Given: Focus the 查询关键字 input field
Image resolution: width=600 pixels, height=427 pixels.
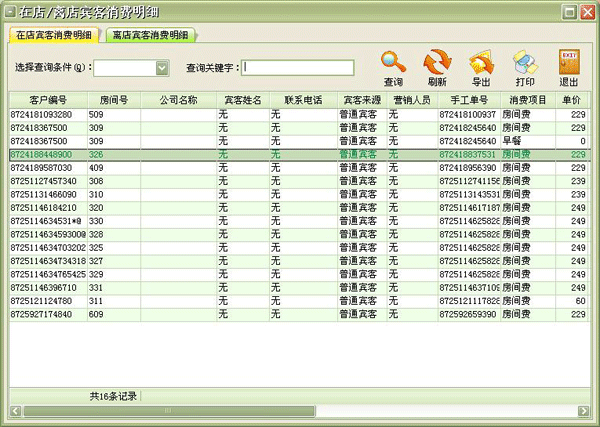Looking at the screenshot, I should [x=298, y=68].
